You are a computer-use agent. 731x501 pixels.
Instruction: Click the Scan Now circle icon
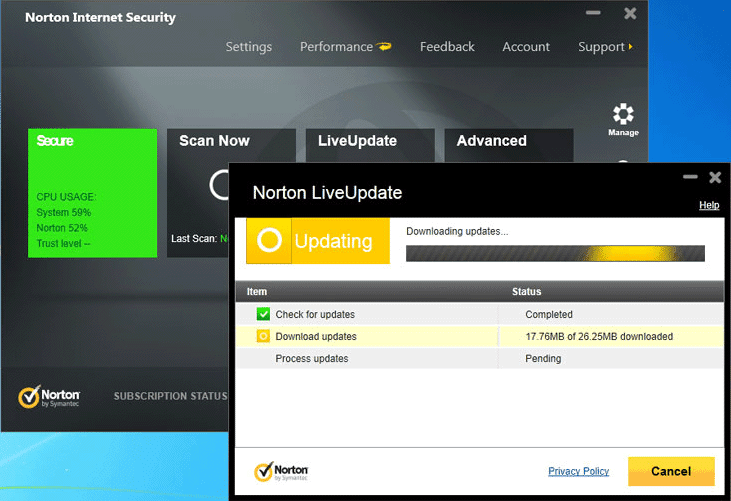pyautogui.click(x=219, y=185)
